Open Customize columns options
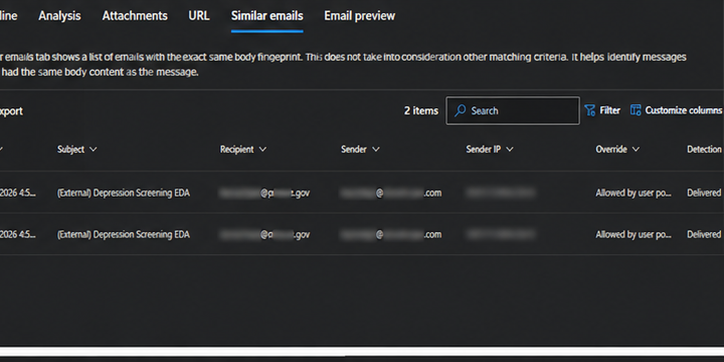Image resolution: width=724 pixels, height=362 pixels. [683, 110]
